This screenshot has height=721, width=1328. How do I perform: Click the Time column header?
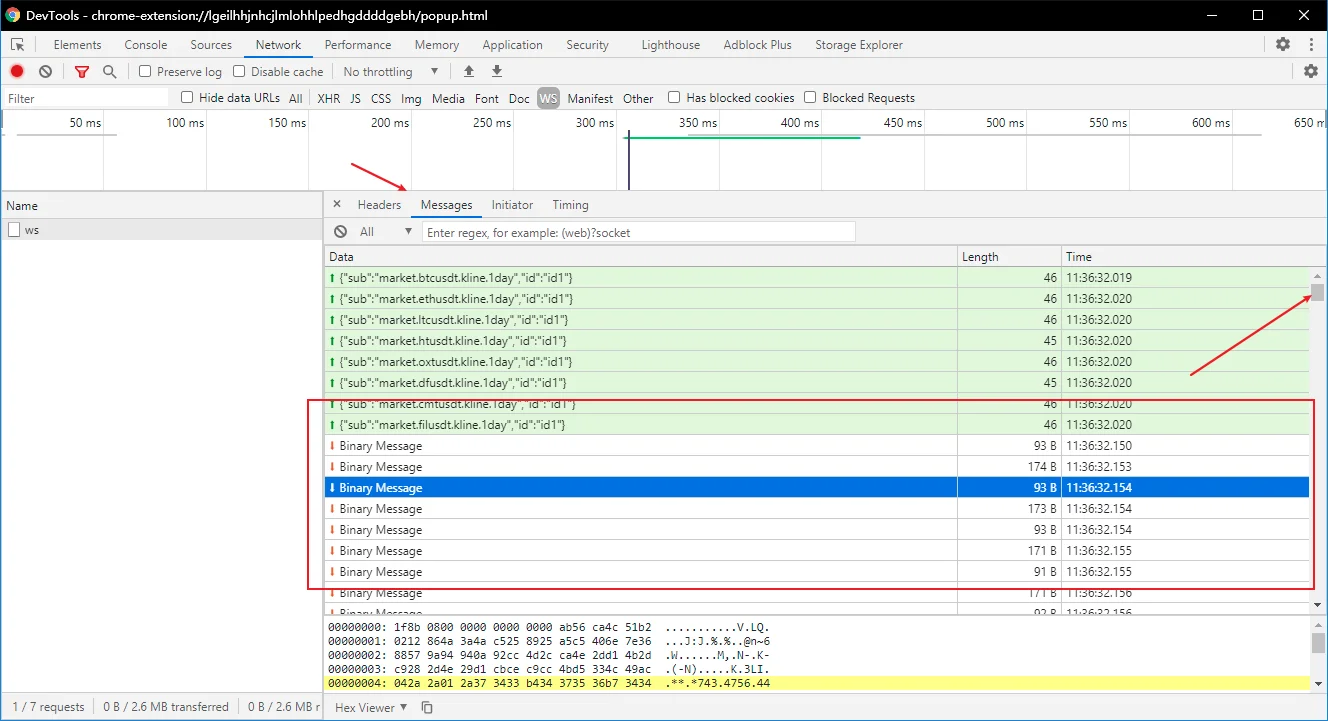pyautogui.click(x=1185, y=257)
